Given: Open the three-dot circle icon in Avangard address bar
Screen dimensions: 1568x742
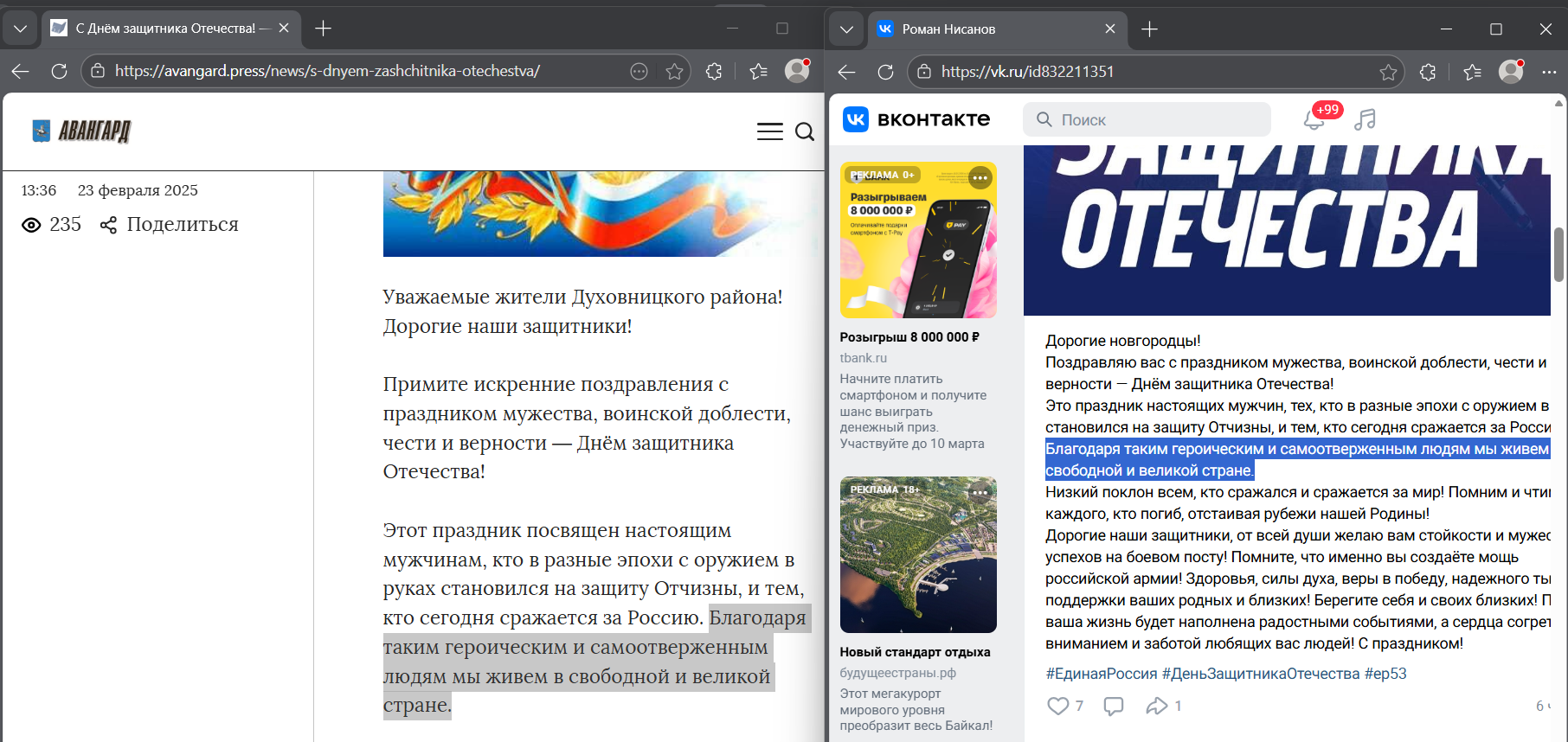Looking at the screenshot, I should 639,72.
